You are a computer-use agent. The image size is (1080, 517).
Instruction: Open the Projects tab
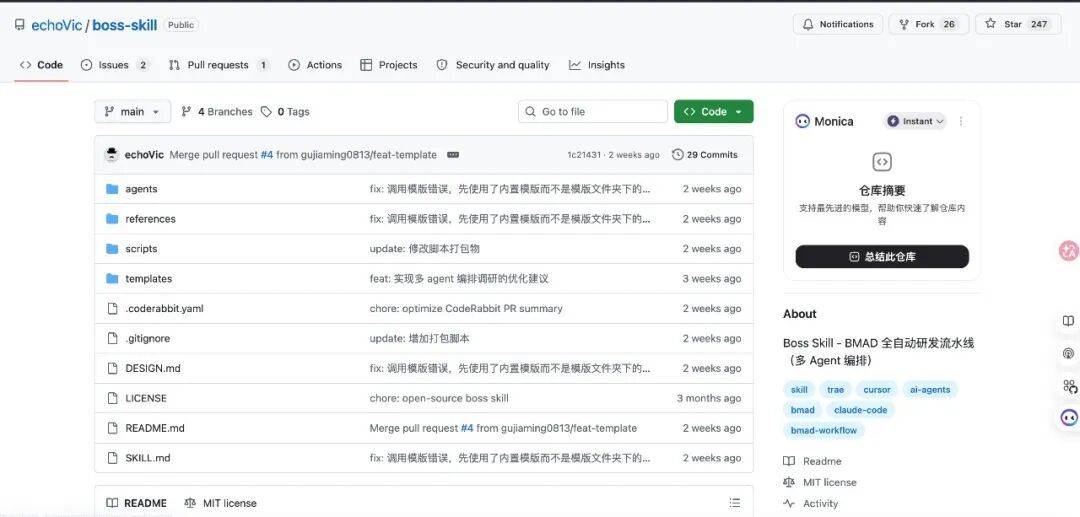point(388,65)
